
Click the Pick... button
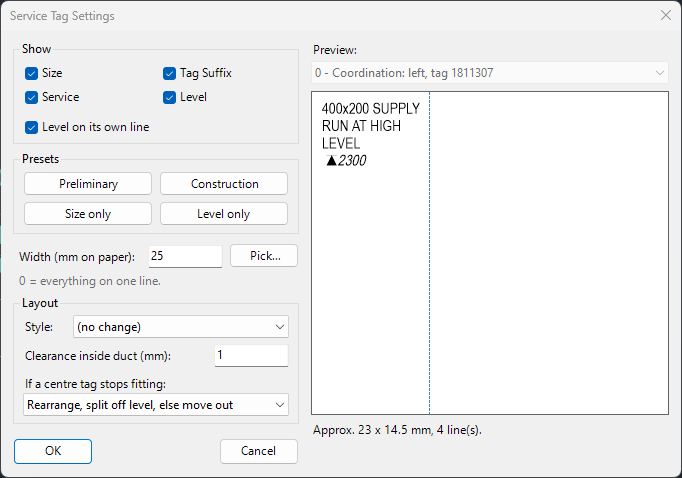pos(264,256)
